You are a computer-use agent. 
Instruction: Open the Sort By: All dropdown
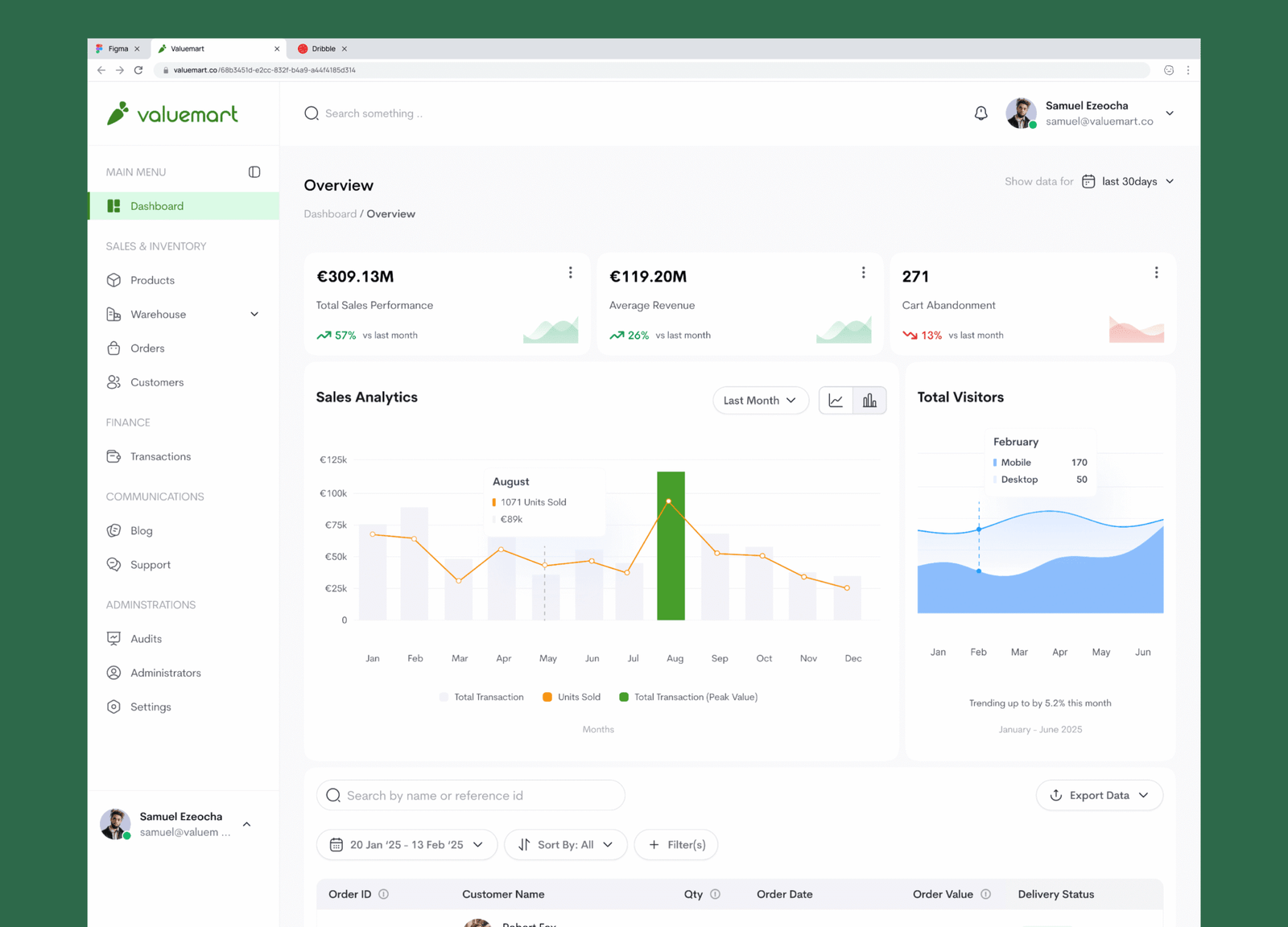tap(565, 845)
